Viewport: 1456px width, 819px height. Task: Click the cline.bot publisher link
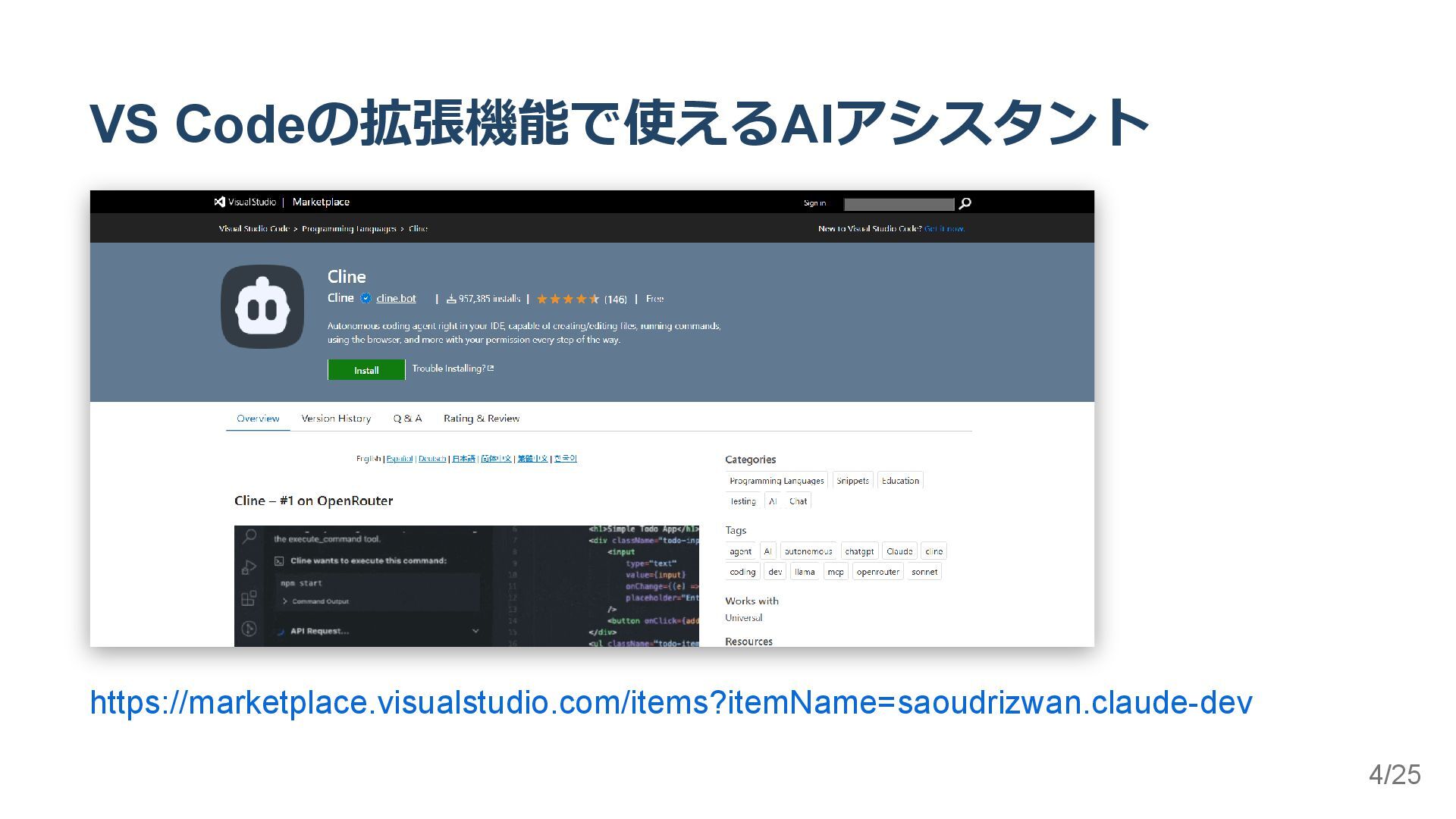[x=396, y=299]
